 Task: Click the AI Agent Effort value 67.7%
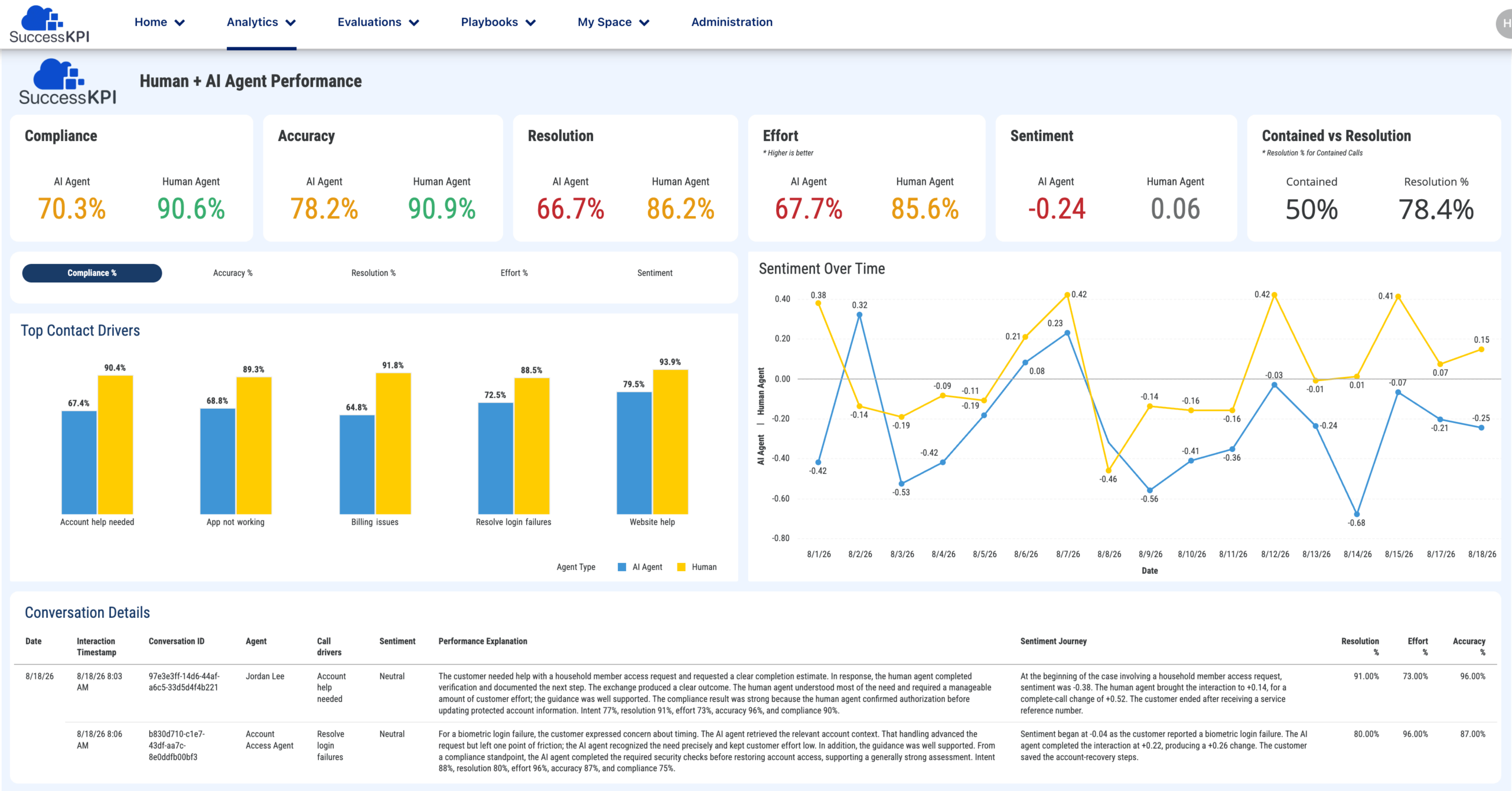(809, 209)
